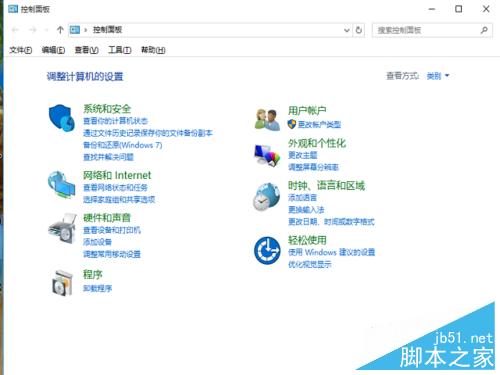Click the search magnifier icon

tap(484, 30)
